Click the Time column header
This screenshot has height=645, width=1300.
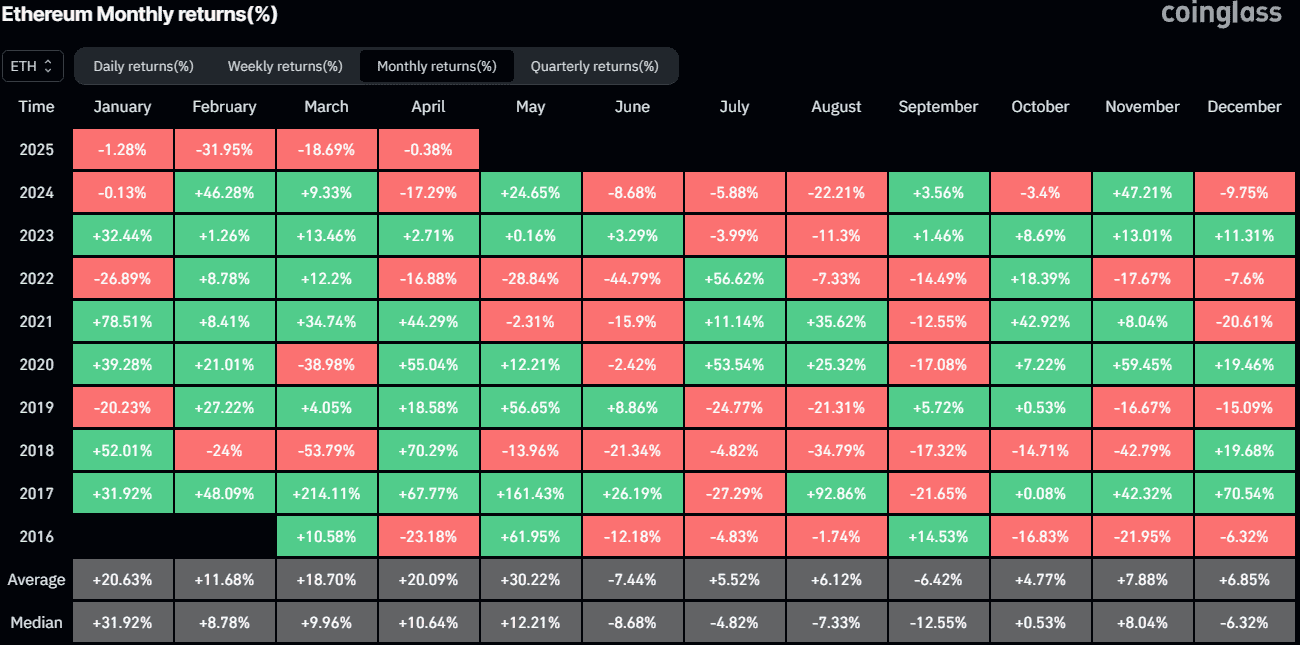(36, 106)
